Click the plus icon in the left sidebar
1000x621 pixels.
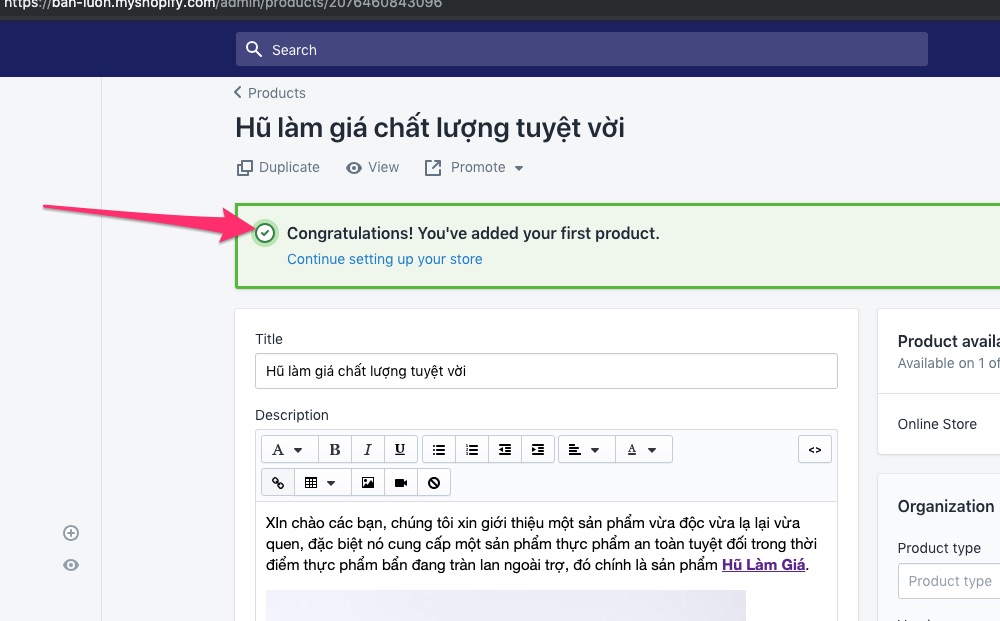coord(70,533)
